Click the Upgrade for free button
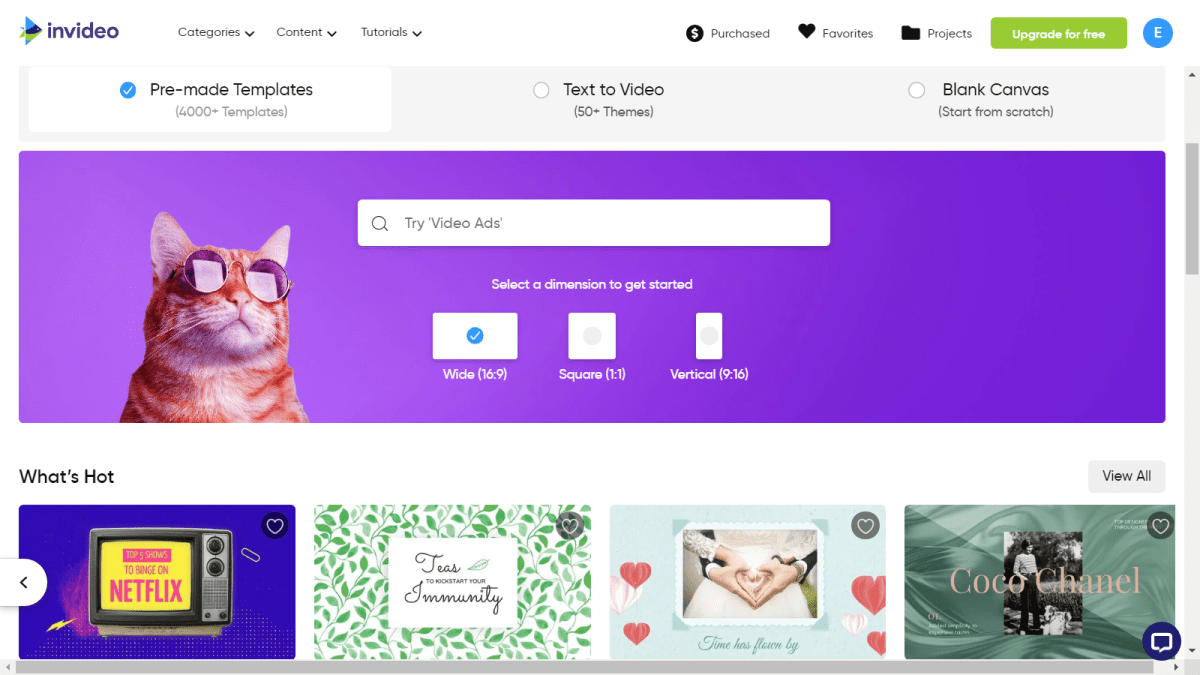 1058,33
